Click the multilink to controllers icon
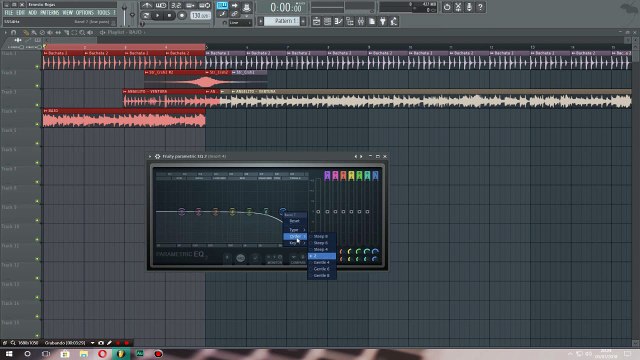The image size is (640, 360). (247, 6)
